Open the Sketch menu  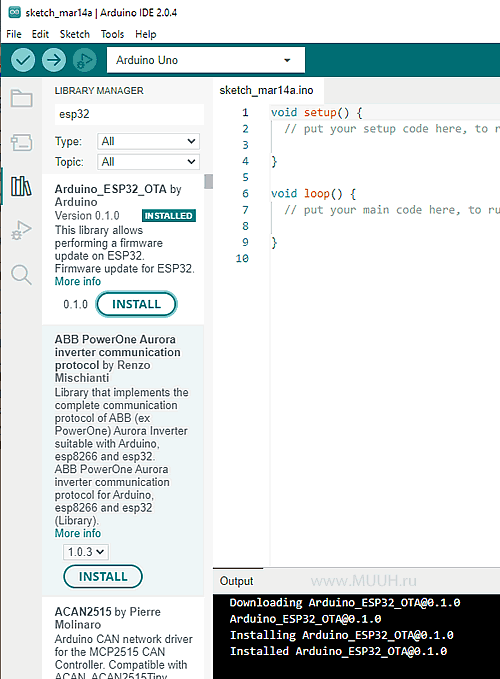click(x=74, y=34)
